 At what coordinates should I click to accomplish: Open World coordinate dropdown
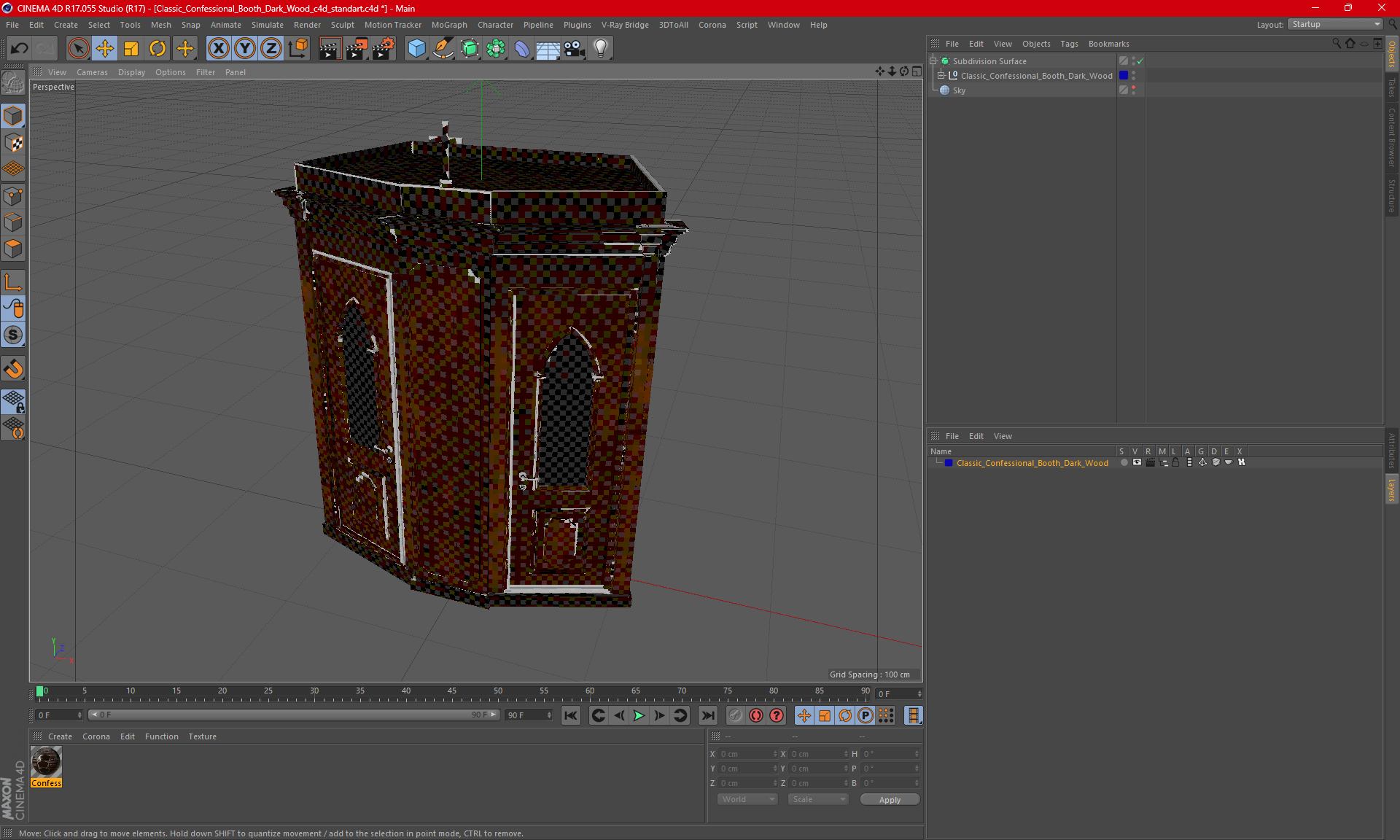747,799
